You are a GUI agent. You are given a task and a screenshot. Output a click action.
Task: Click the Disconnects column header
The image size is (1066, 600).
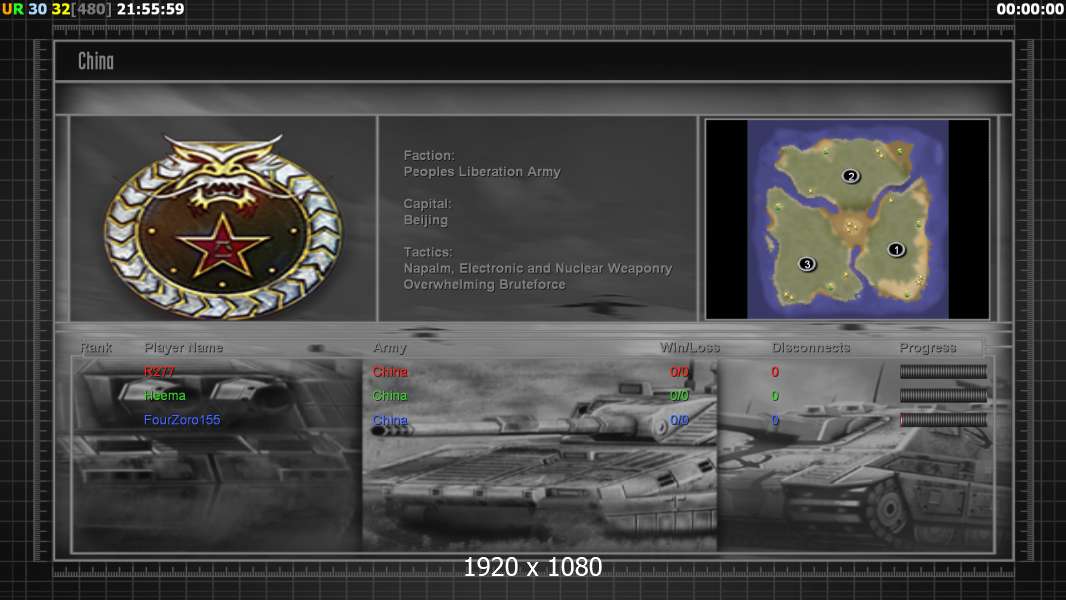[810, 347]
